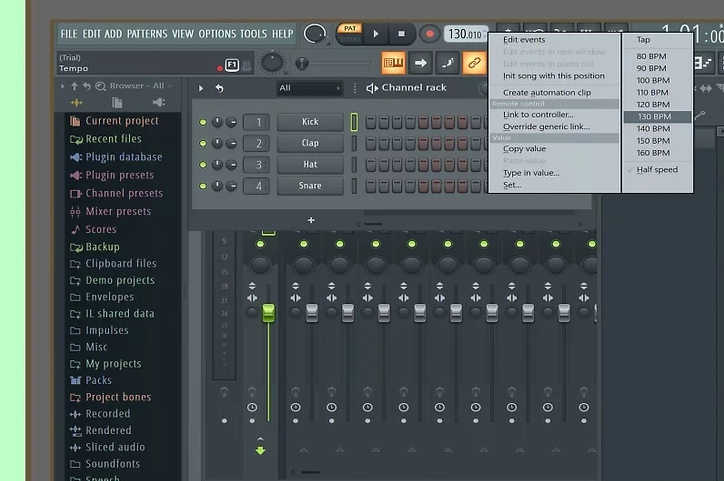Open the OPTIONS menu
The width and height of the screenshot is (724, 481).
(217, 34)
